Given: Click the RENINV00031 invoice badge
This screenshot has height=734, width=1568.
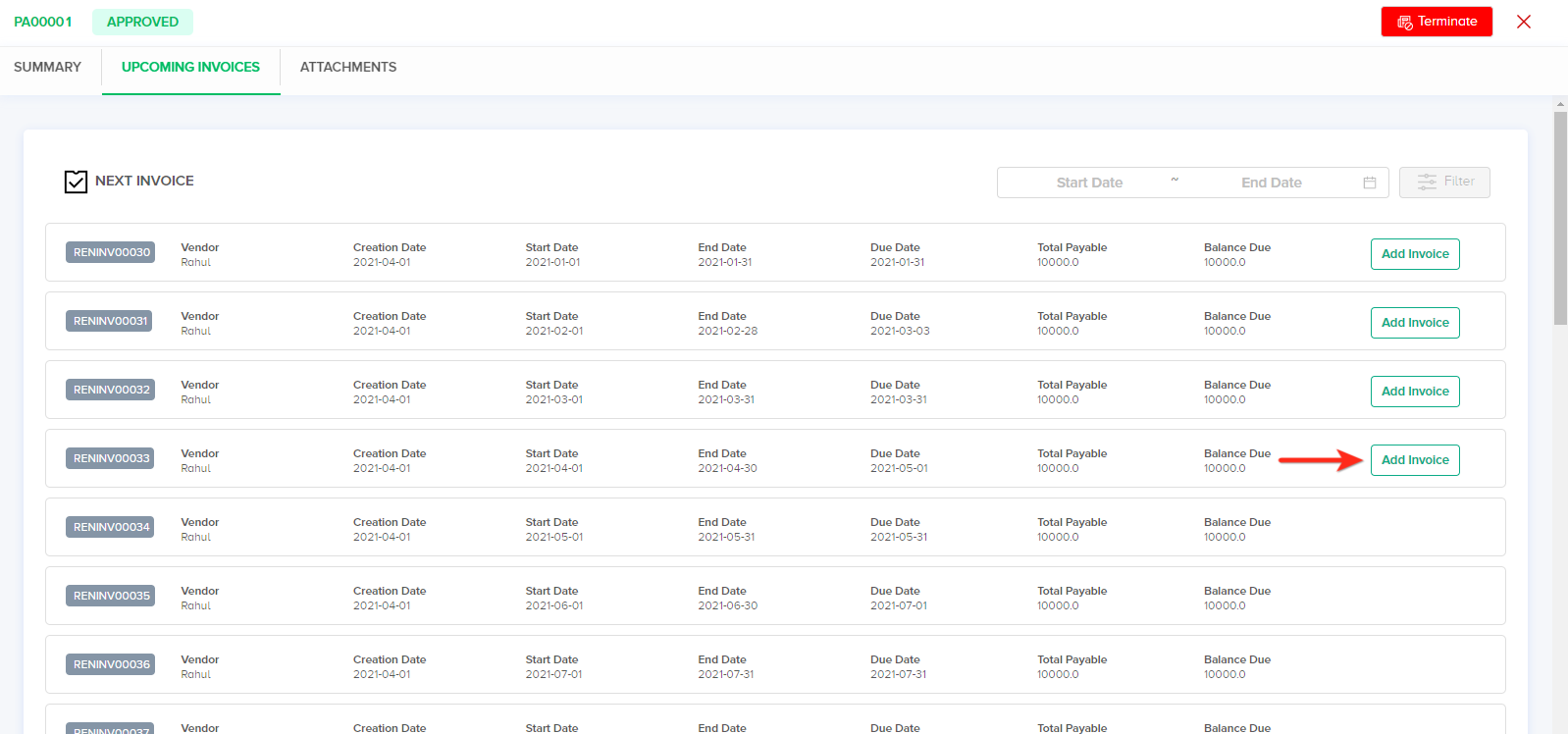Looking at the screenshot, I should [x=110, y=321].
